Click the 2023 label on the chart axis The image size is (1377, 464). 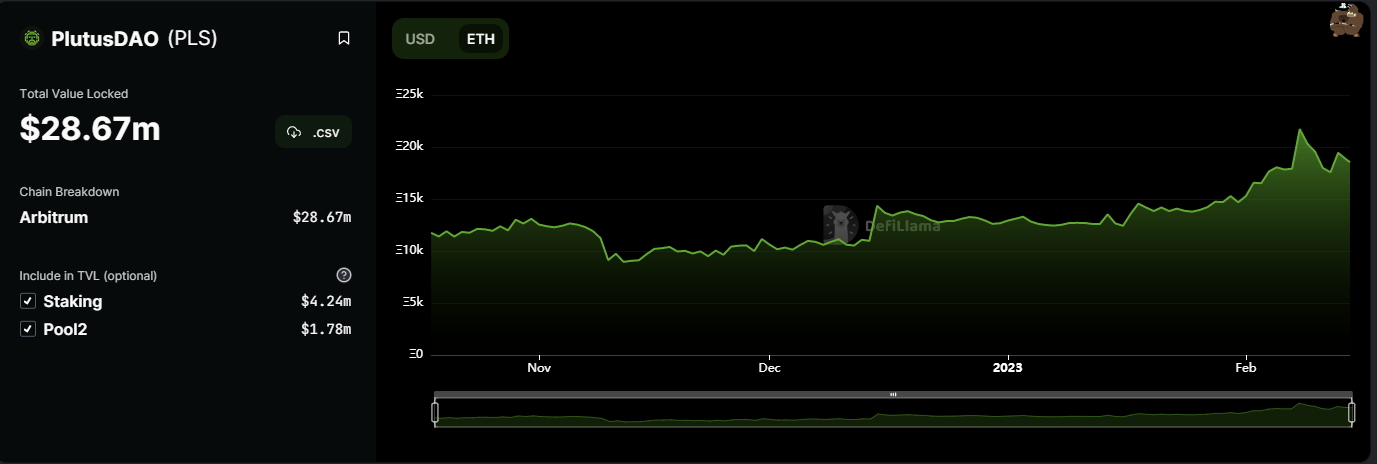pos(1008,368)
